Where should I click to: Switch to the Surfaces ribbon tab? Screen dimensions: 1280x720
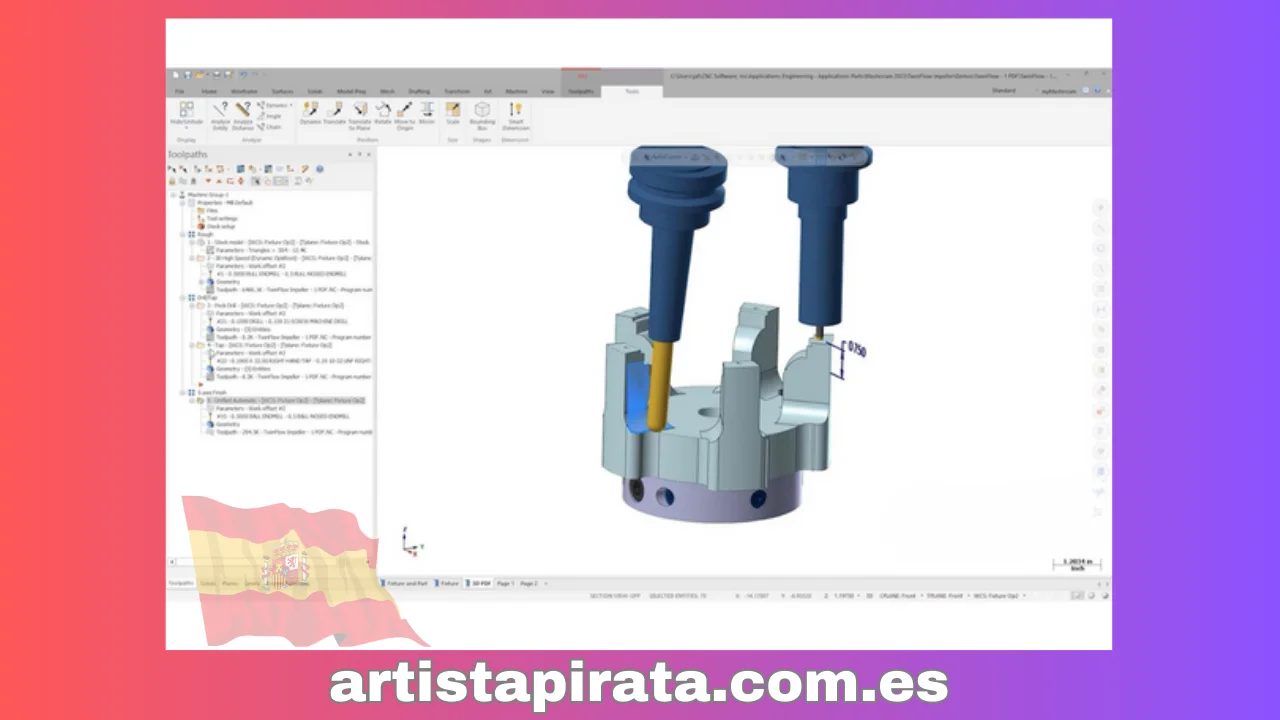(282, 91)
